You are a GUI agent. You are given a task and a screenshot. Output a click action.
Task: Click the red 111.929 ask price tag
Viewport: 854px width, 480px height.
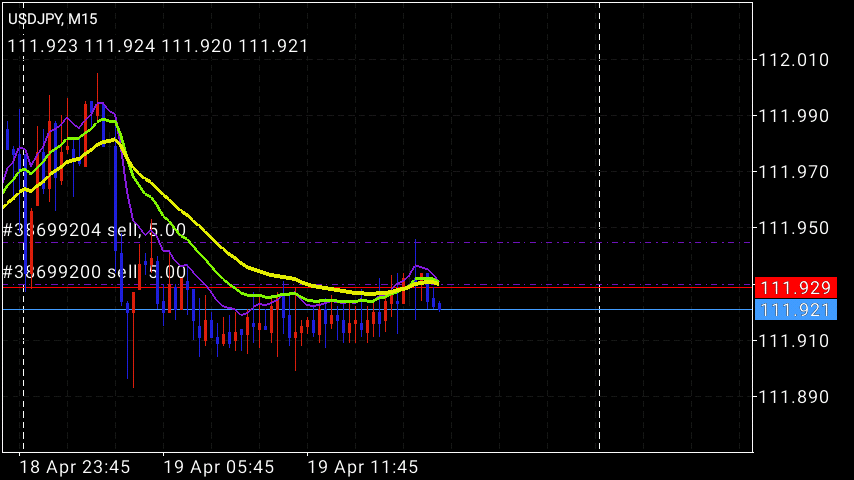coord(795,288)
